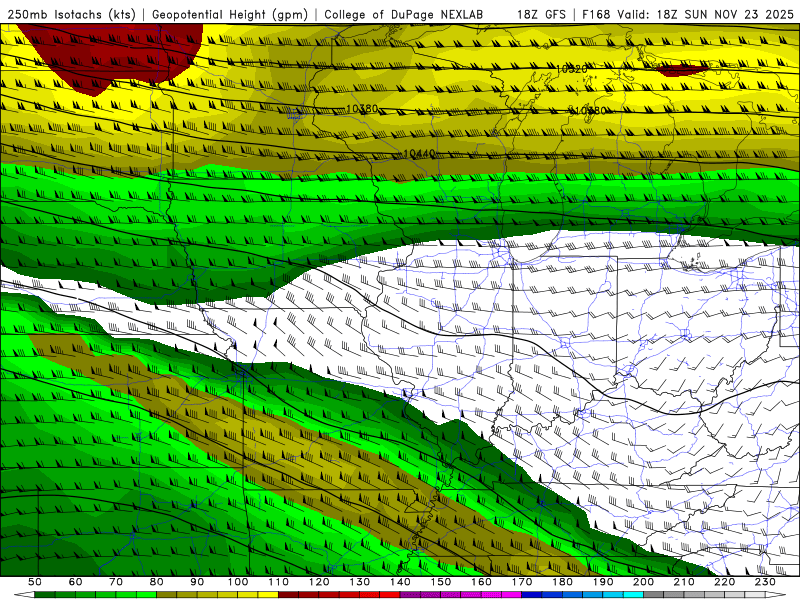Click the '250mb Isotachs (kts)' title text

[x=71, y=14]
